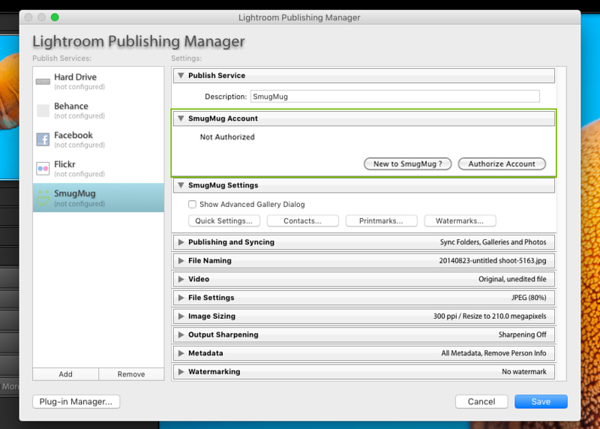Click the Not Authorized status text

pos(227,137)
